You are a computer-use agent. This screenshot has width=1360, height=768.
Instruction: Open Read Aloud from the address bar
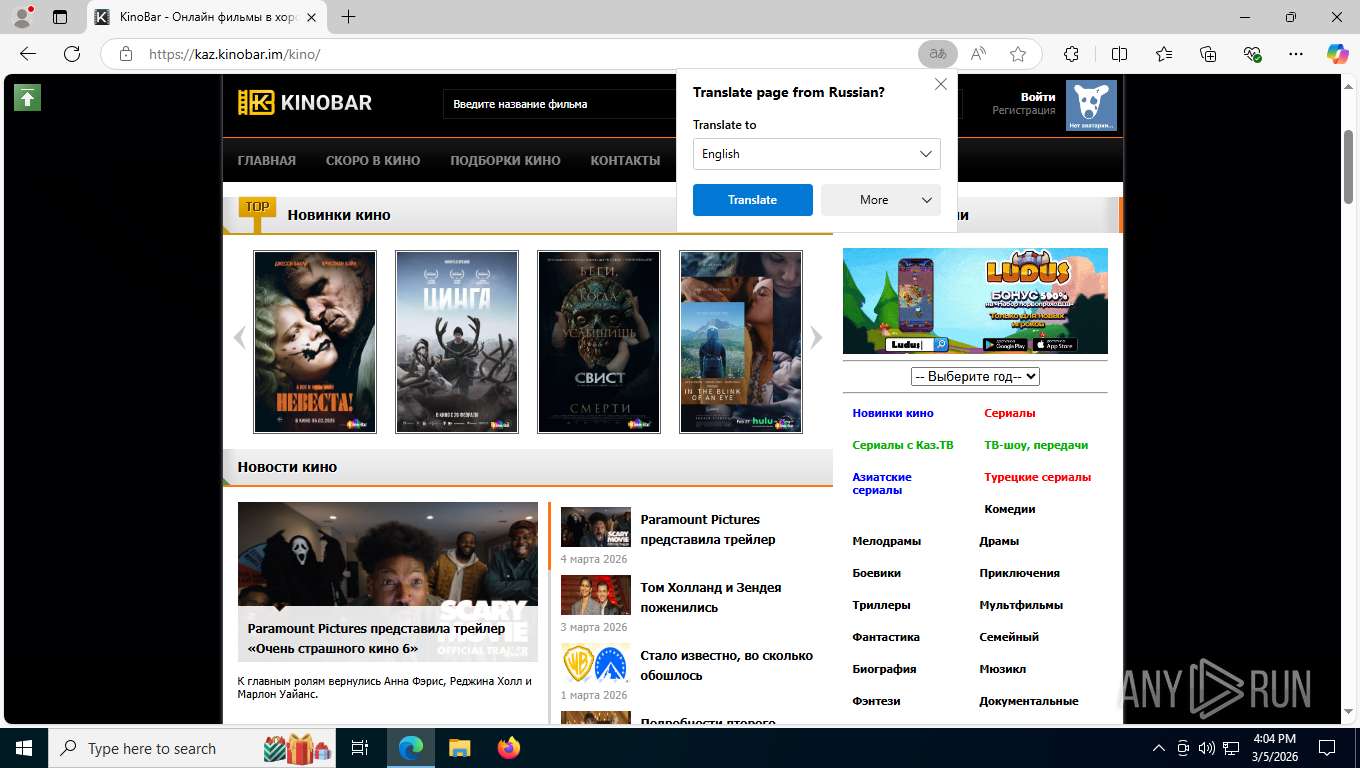tap(978, 54)
